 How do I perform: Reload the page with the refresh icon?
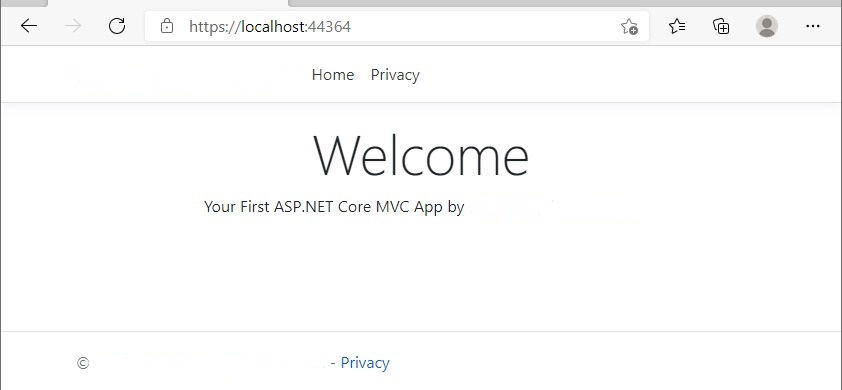pyautogui.click(x=117, y=26)
